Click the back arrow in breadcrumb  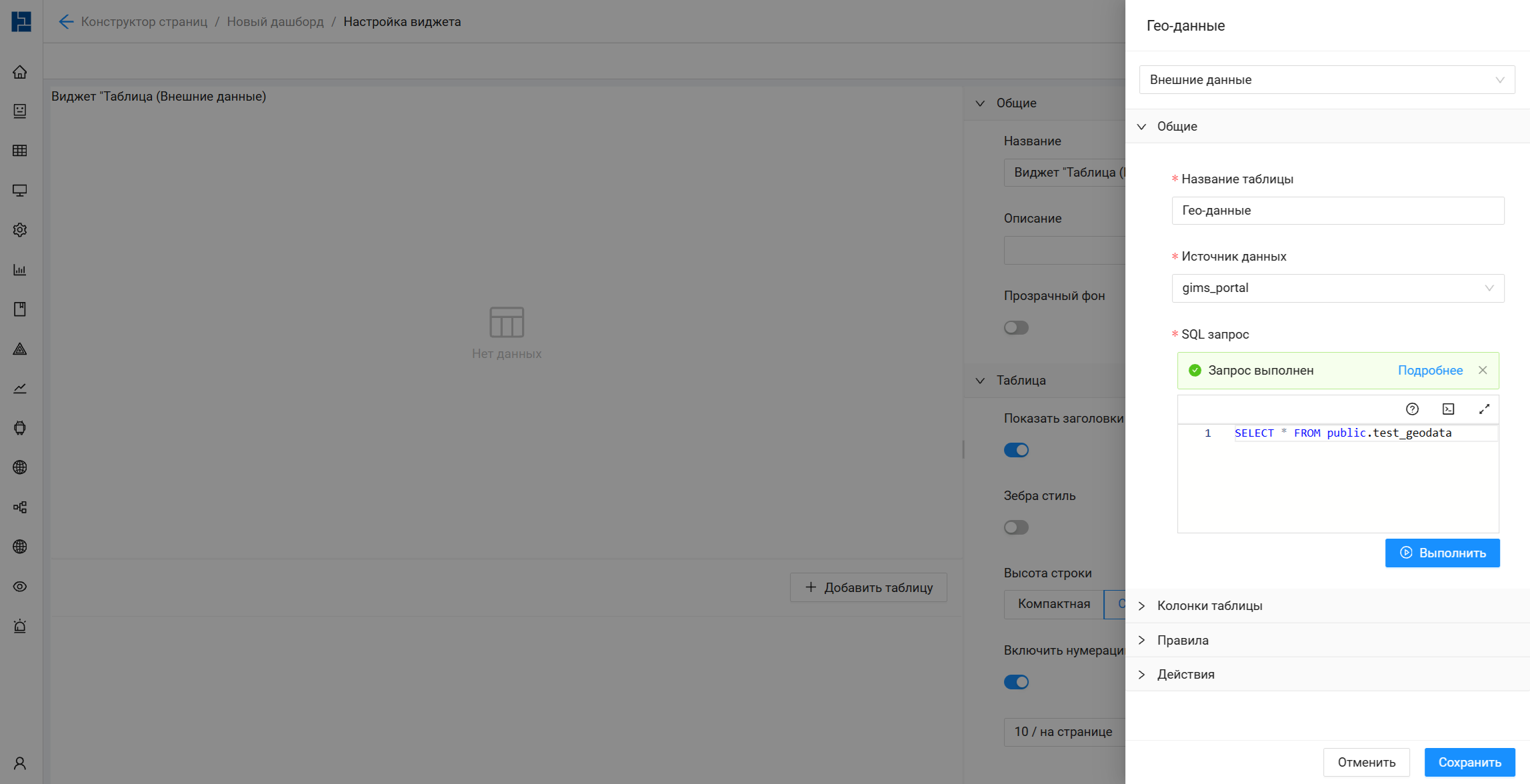65,22
